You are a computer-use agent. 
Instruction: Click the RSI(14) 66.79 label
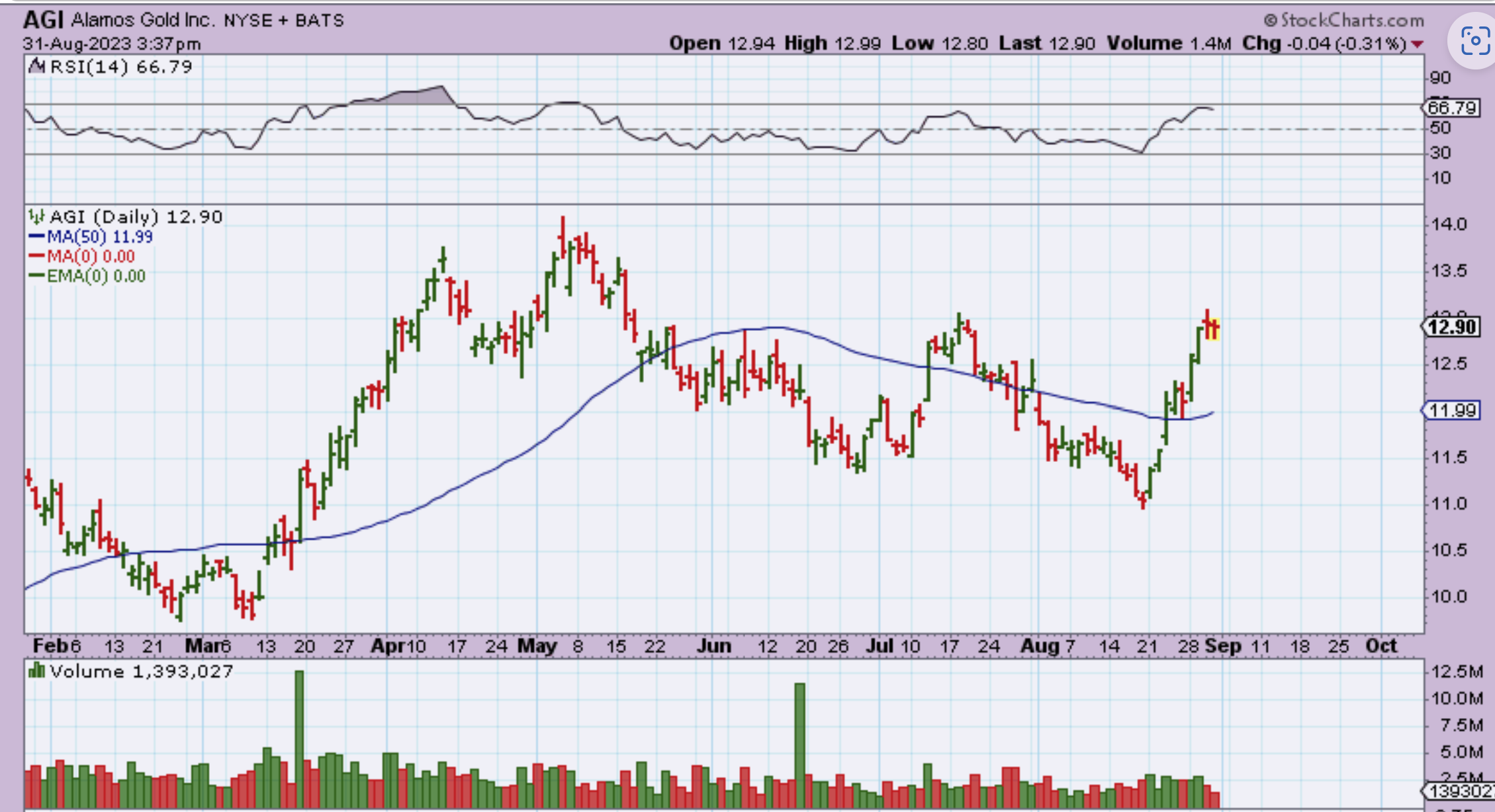pos(121,66)
